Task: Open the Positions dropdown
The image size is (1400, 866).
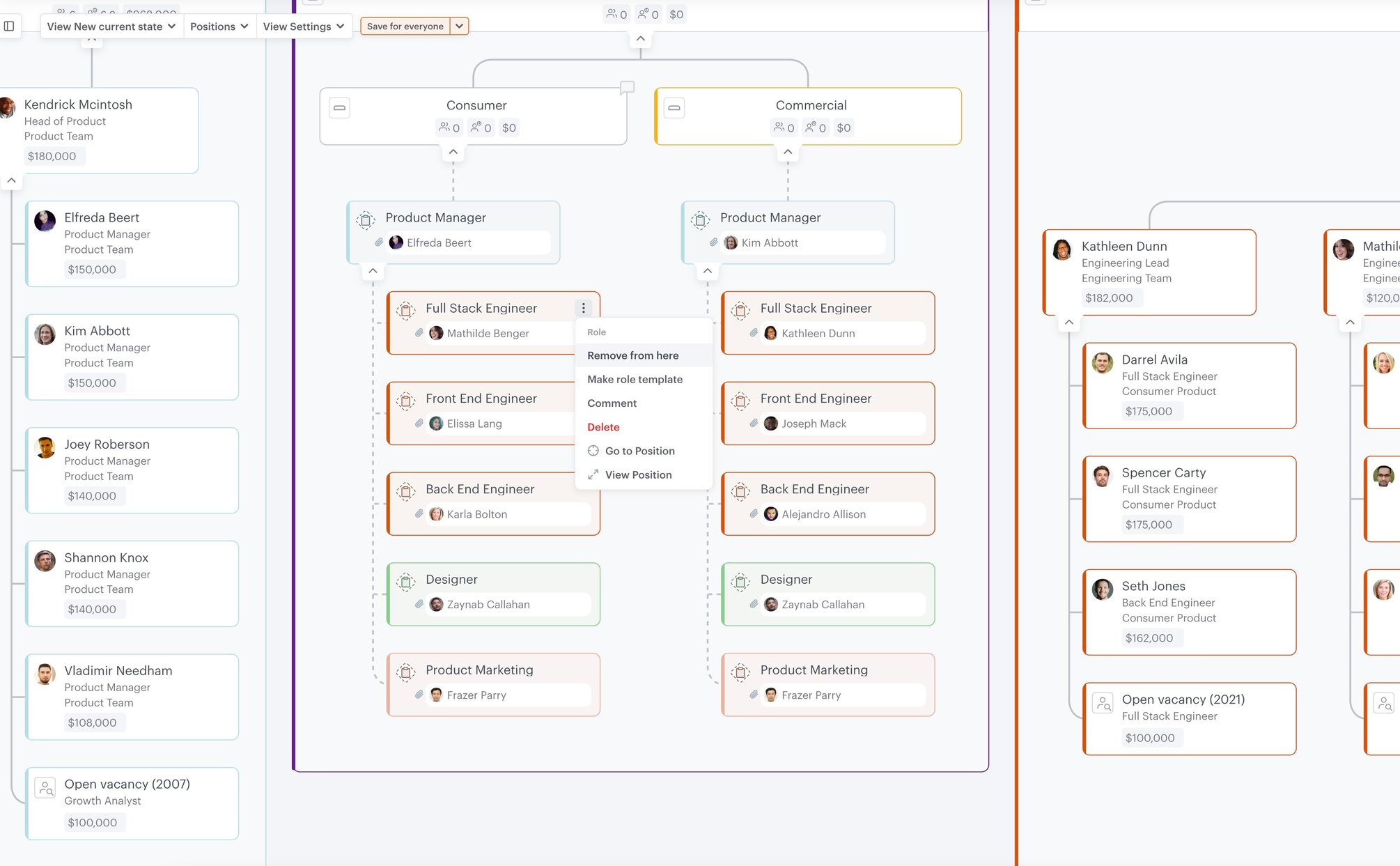Action: pyautogui.click(x=219, y=26)
